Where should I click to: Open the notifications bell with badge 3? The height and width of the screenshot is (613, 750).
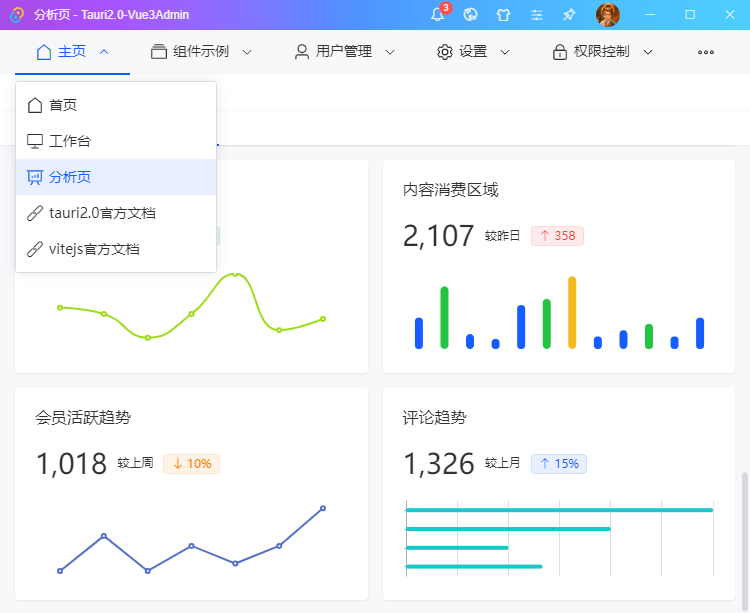click(437, 14)
